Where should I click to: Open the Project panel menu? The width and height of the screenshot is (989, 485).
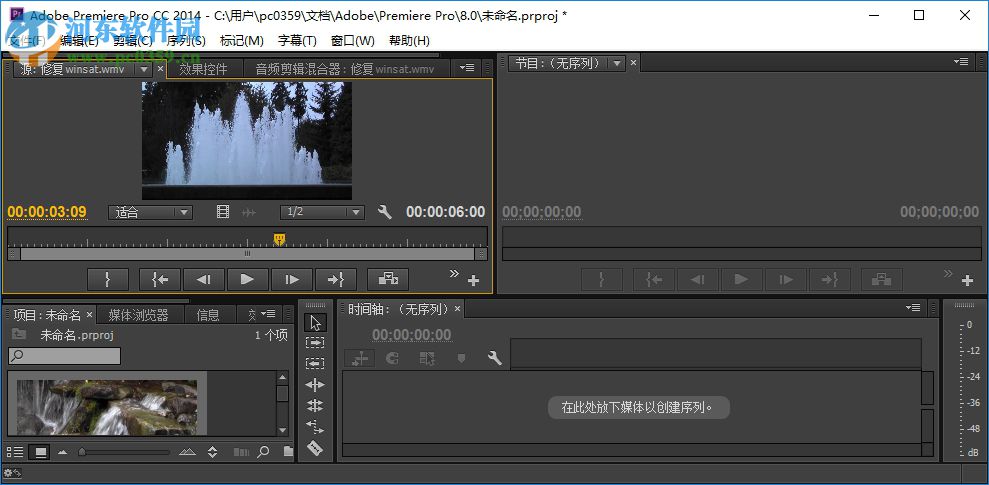269,313
